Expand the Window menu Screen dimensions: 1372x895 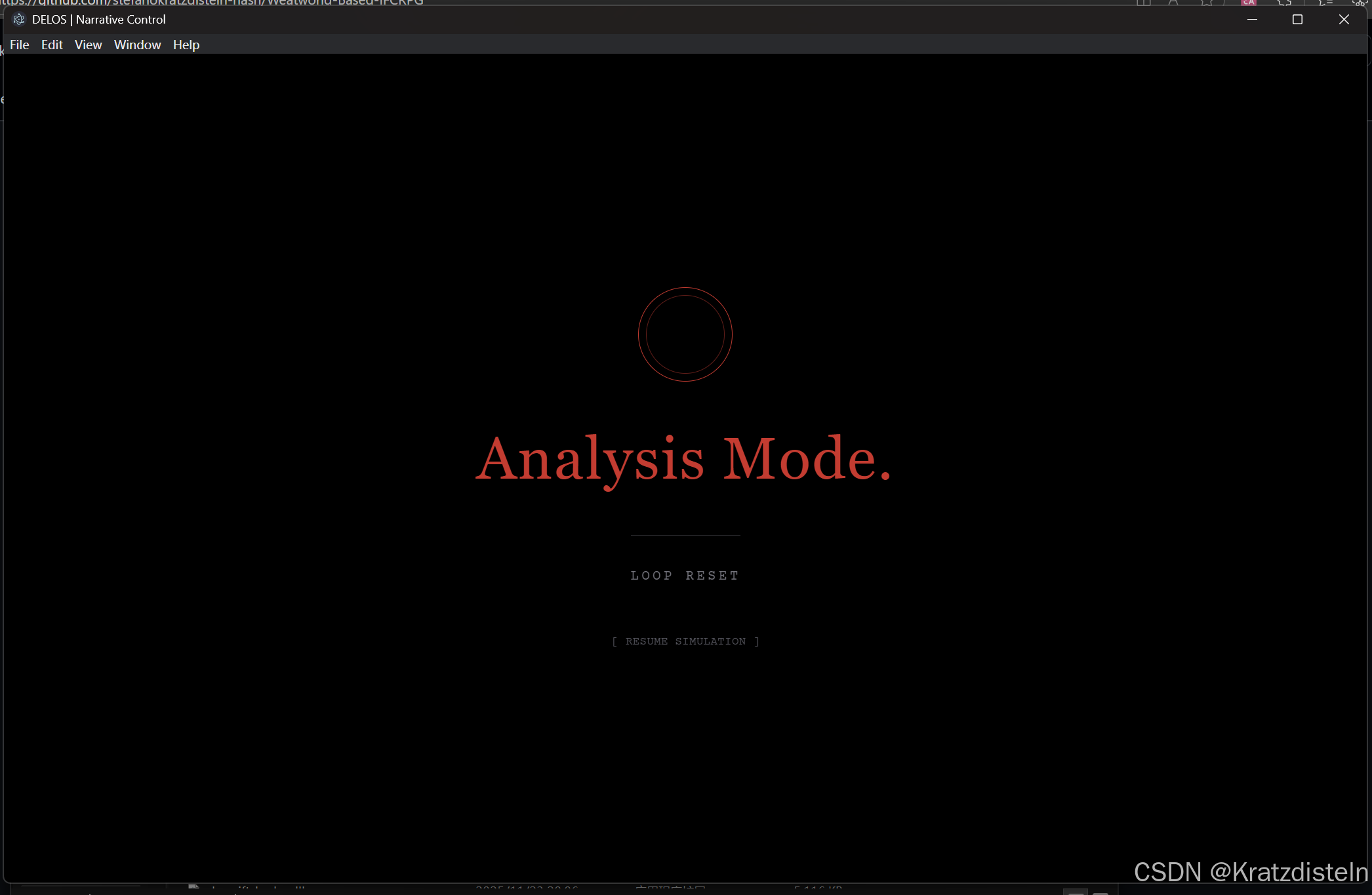pos(137,45)
